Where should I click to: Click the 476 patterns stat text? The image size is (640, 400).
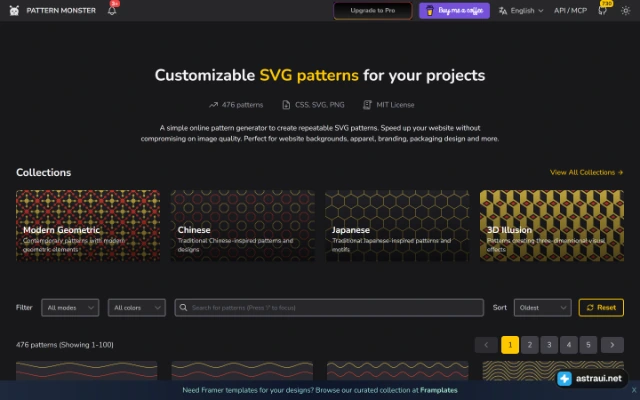[x=242, y=105]
